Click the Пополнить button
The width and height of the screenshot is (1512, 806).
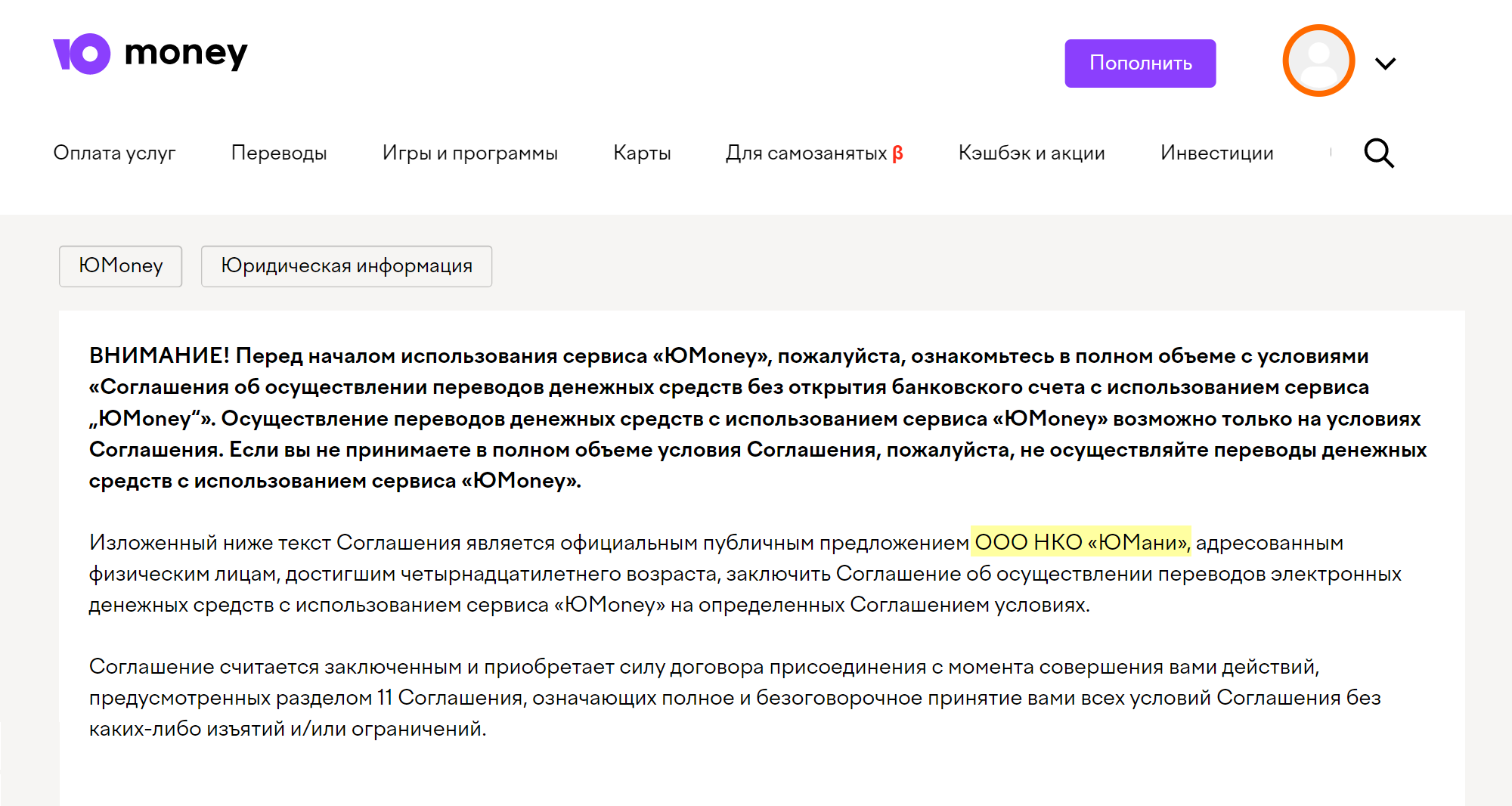click(1140, 63)
